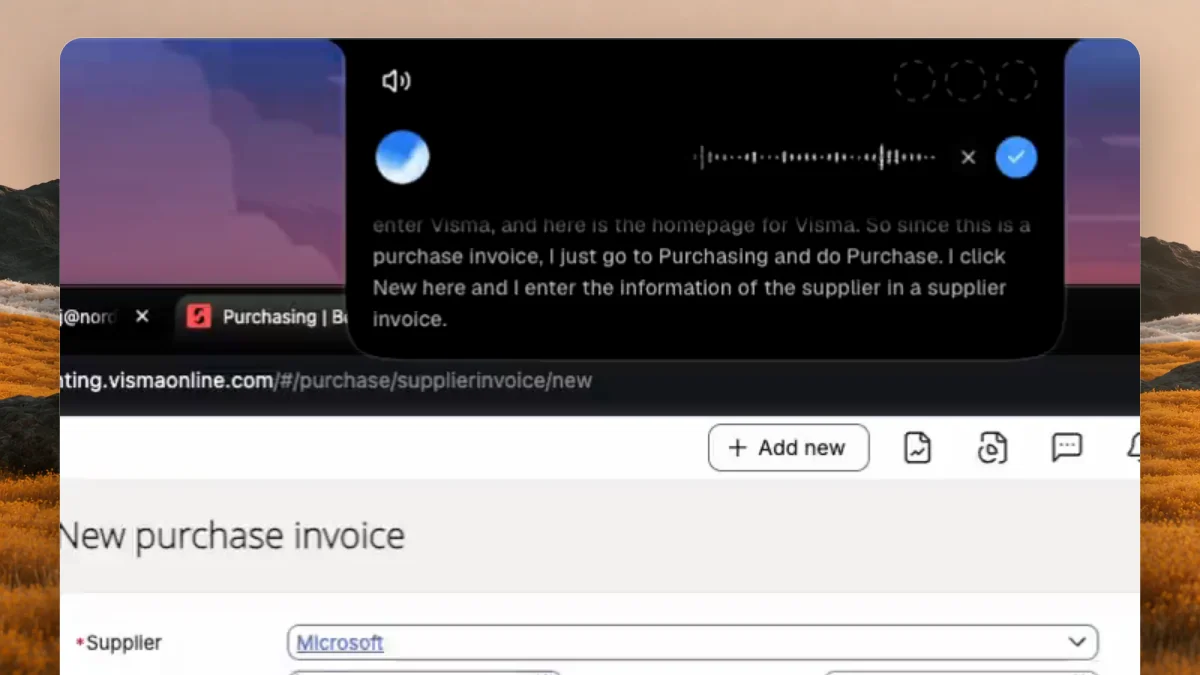Close the browser tab ending in @nord
This screenshot has height=675, width=1200.
point(142,316)
